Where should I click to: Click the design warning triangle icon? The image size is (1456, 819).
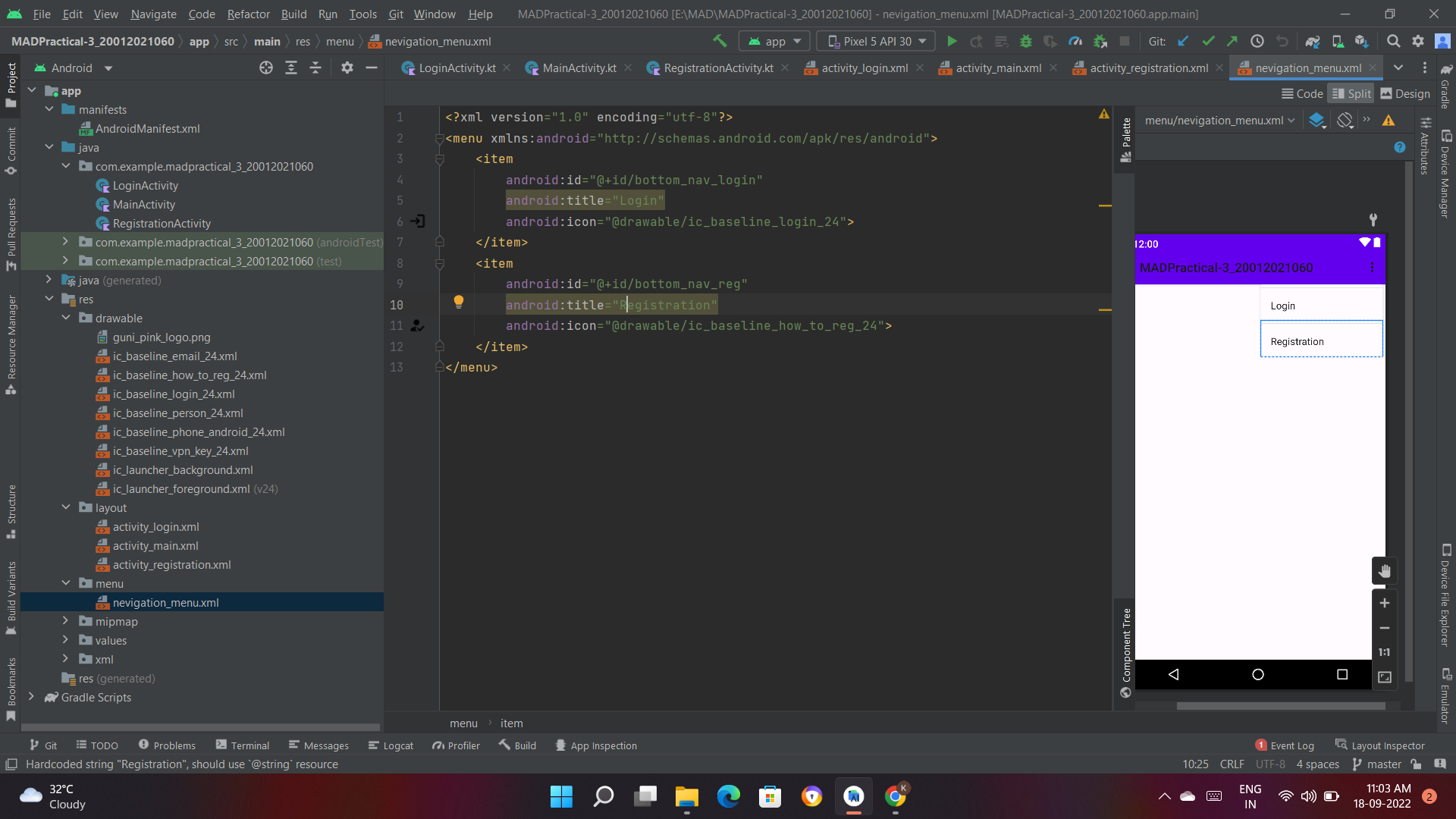click(1389, 120)
